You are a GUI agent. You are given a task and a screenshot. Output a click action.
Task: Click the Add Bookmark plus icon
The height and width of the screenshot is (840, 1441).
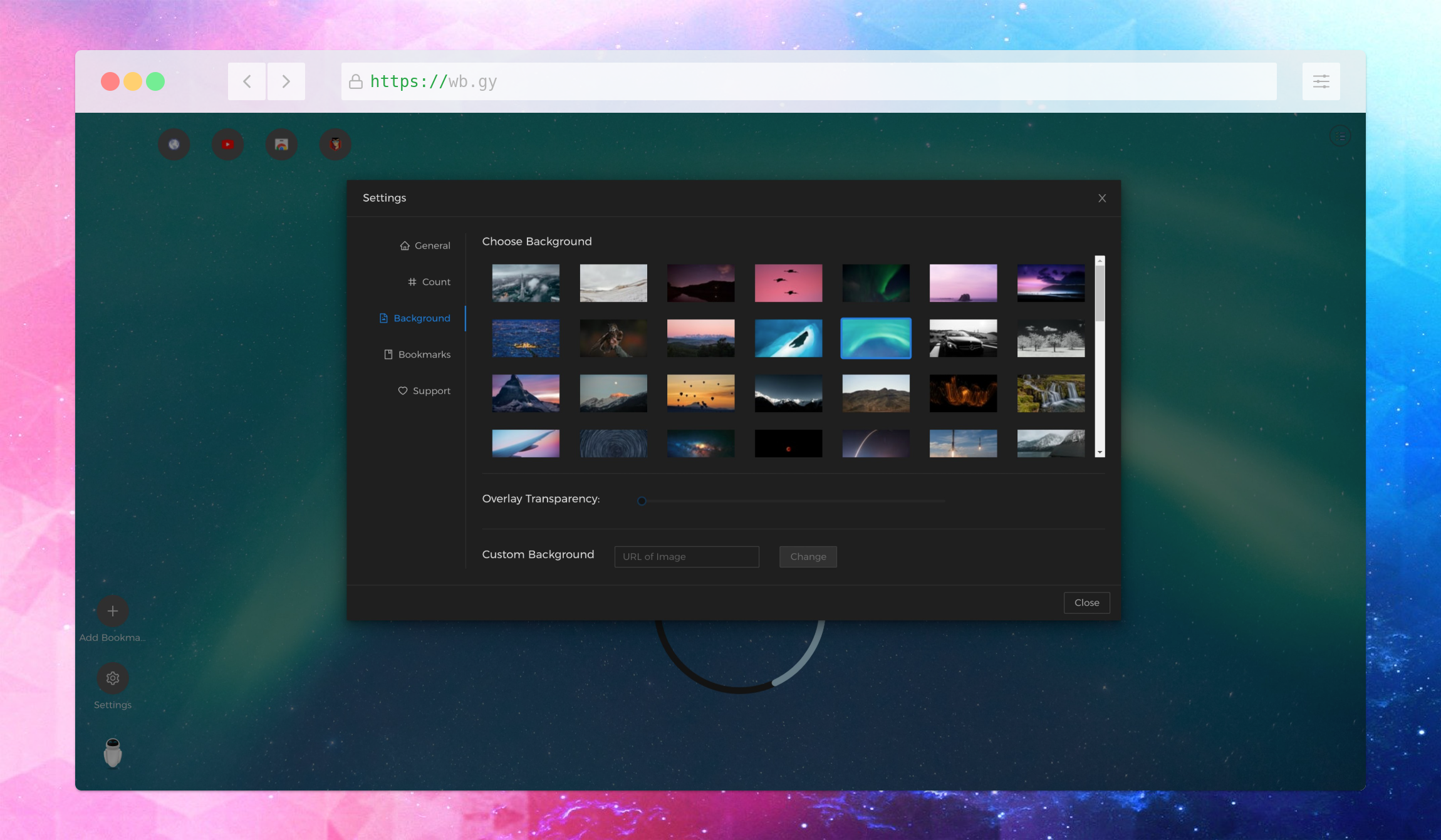[112, 611]
